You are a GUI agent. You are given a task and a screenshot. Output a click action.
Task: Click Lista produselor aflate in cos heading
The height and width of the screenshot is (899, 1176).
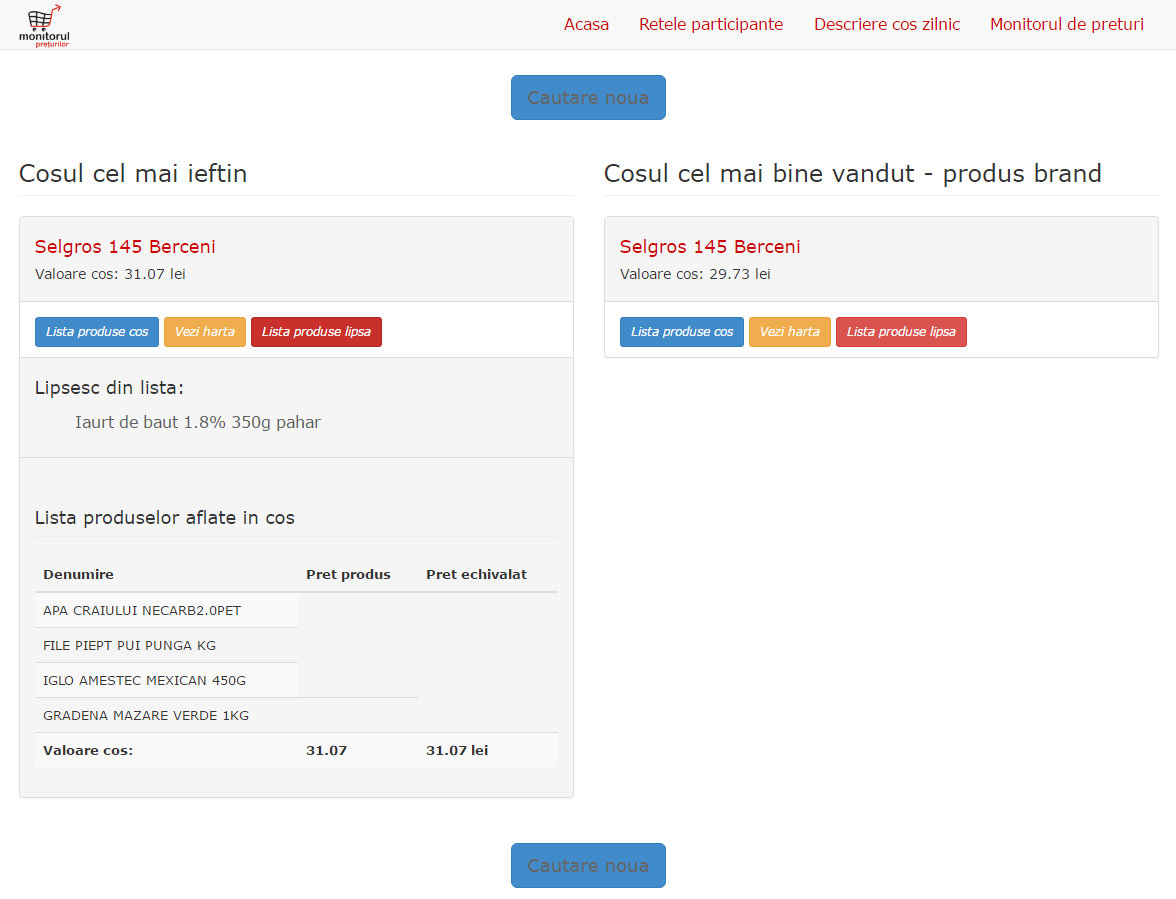click(x=165, y=517)
